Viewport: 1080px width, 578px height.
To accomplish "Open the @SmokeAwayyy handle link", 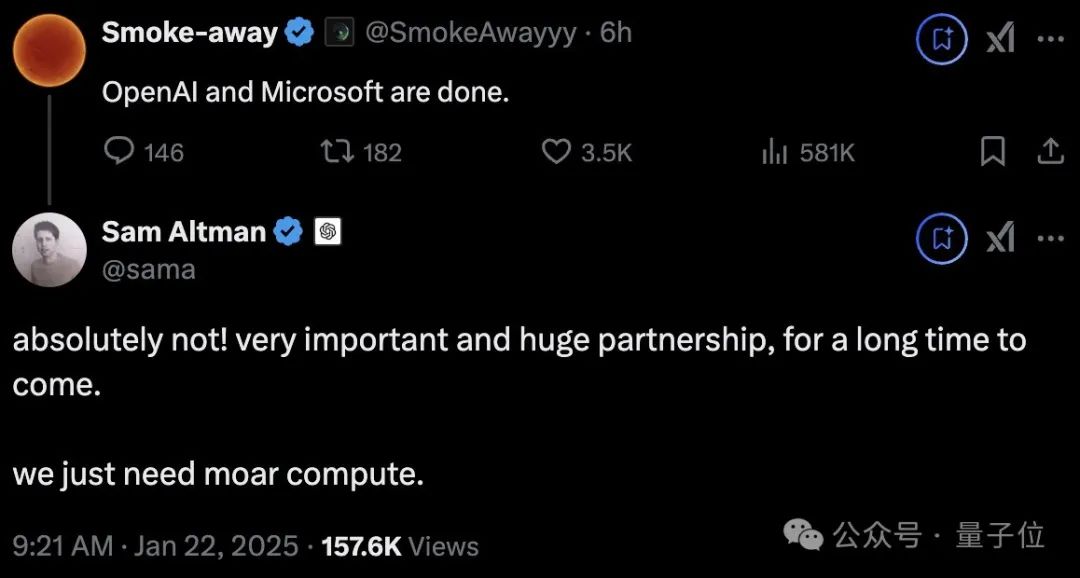I will [470, 33].
